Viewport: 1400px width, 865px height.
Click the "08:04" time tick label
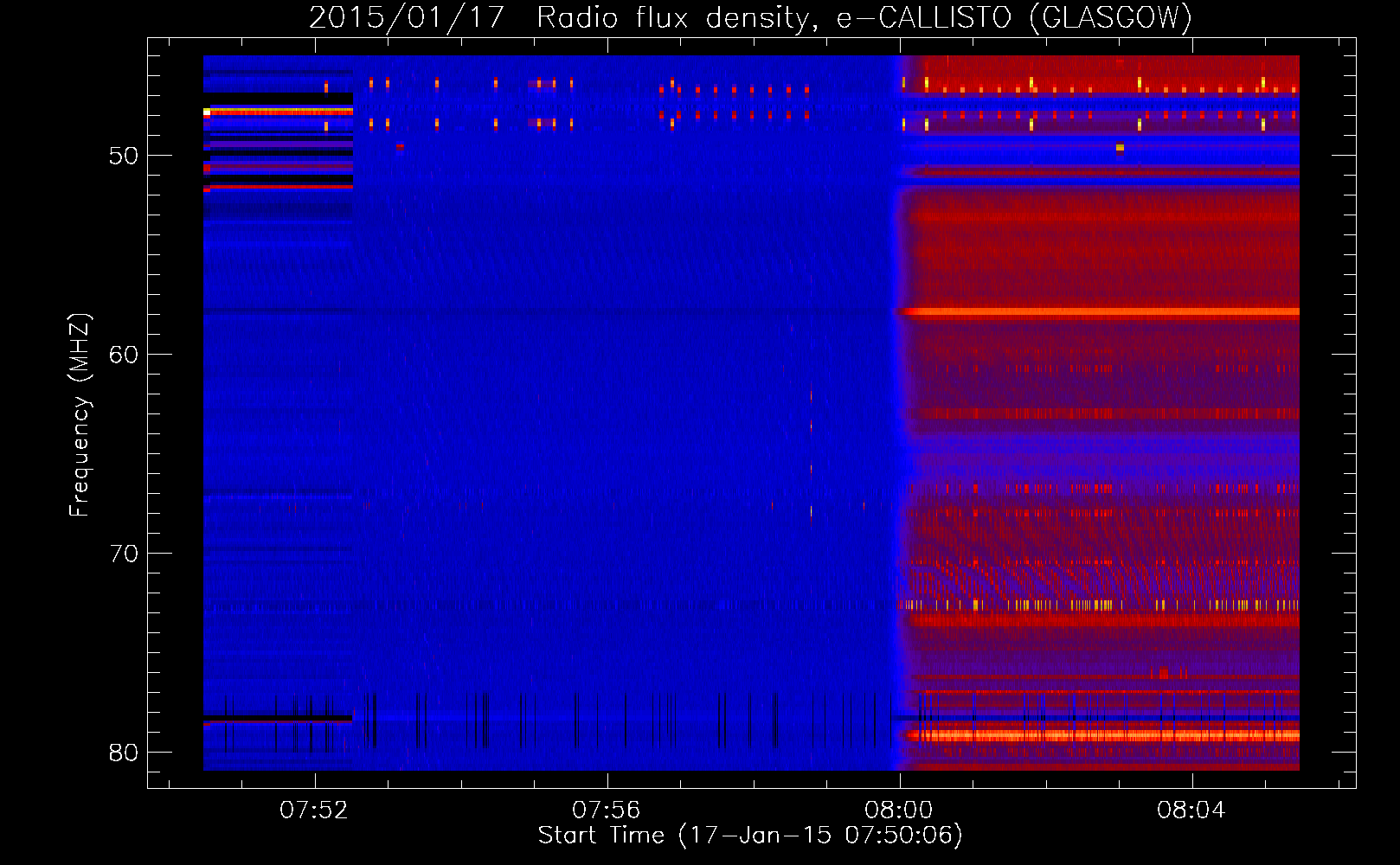(x=1191, y=811)
